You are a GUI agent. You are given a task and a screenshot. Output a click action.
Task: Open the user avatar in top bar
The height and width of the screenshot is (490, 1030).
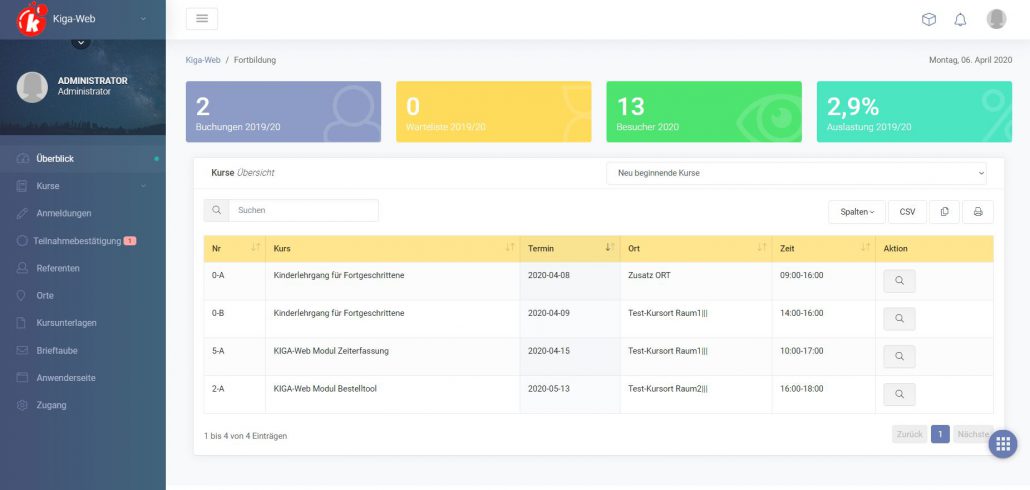tap(996, 19)
